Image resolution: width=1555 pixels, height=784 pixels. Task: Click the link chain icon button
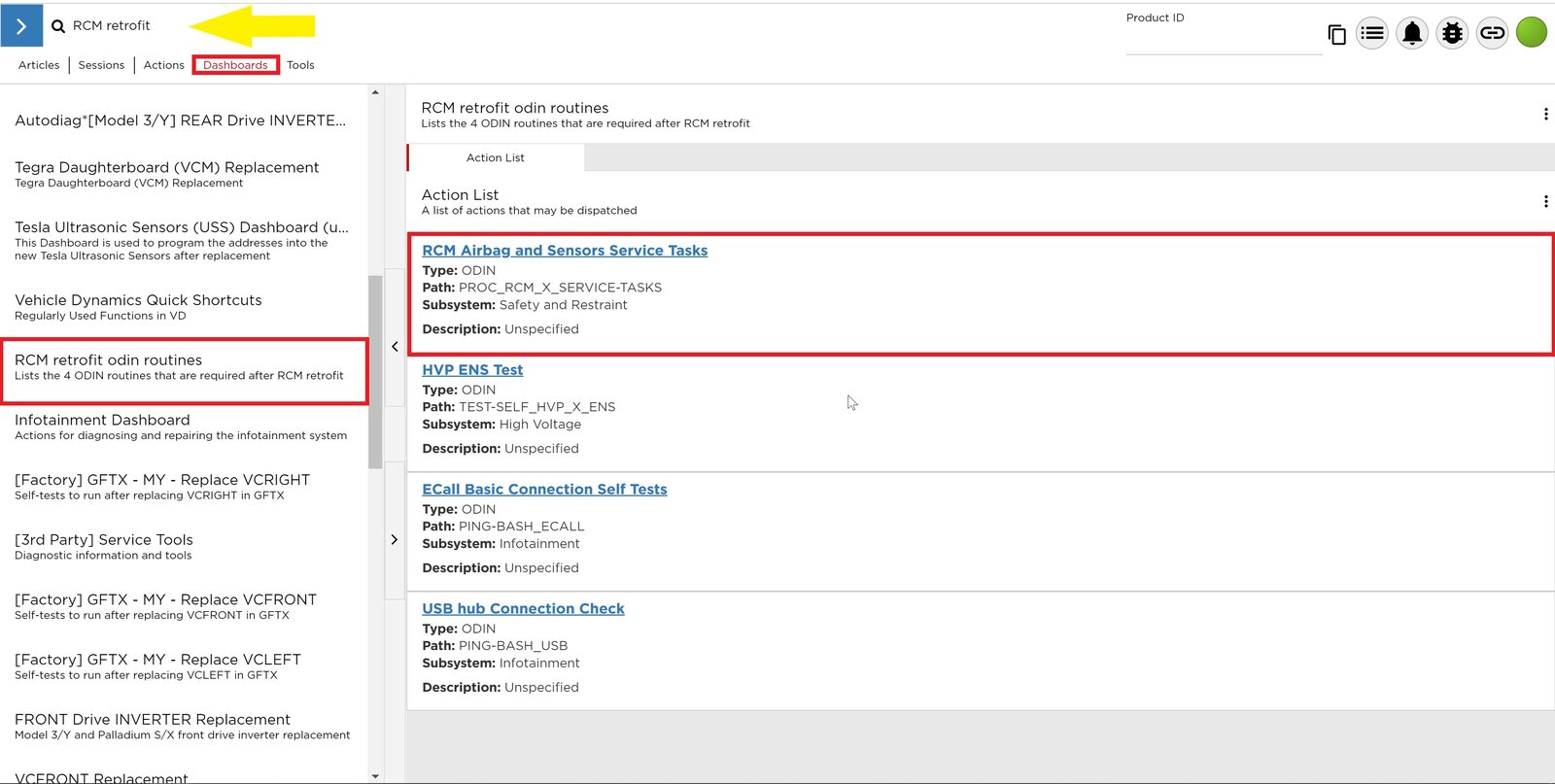(1492, 33)
